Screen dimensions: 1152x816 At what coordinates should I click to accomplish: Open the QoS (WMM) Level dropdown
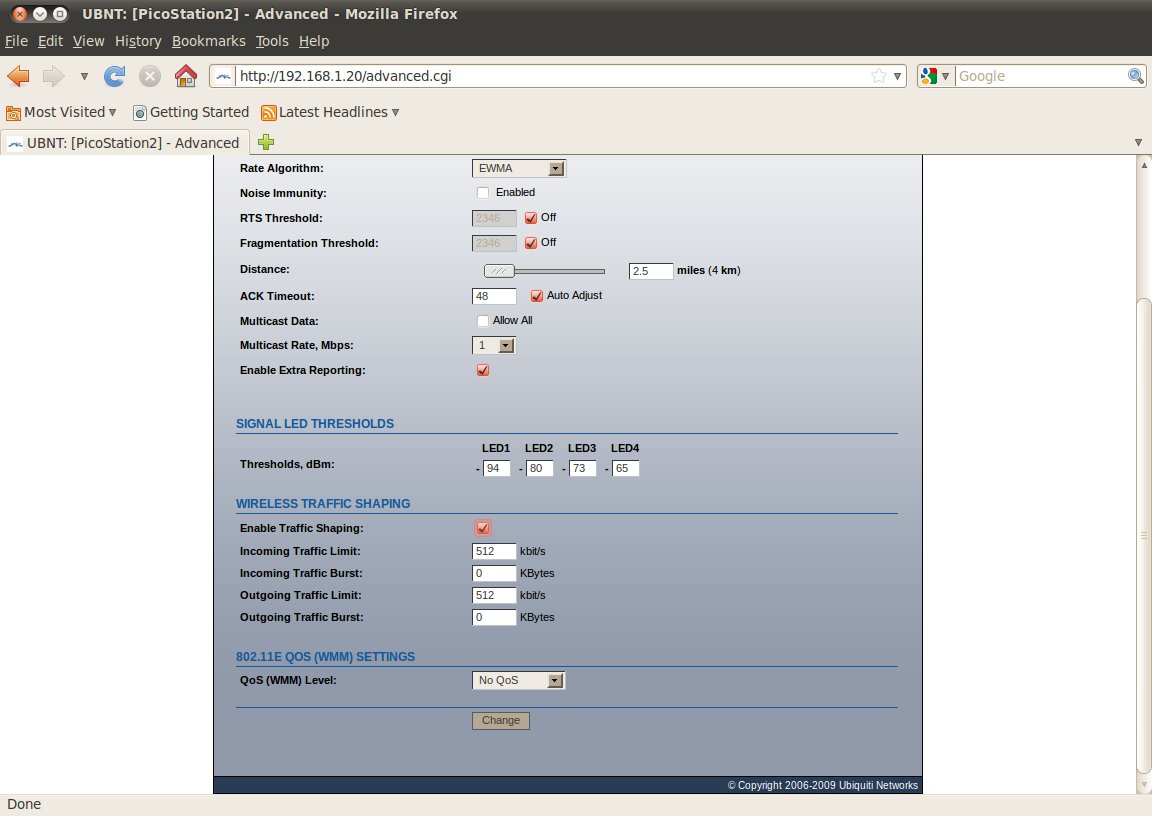tap(518, 680)
